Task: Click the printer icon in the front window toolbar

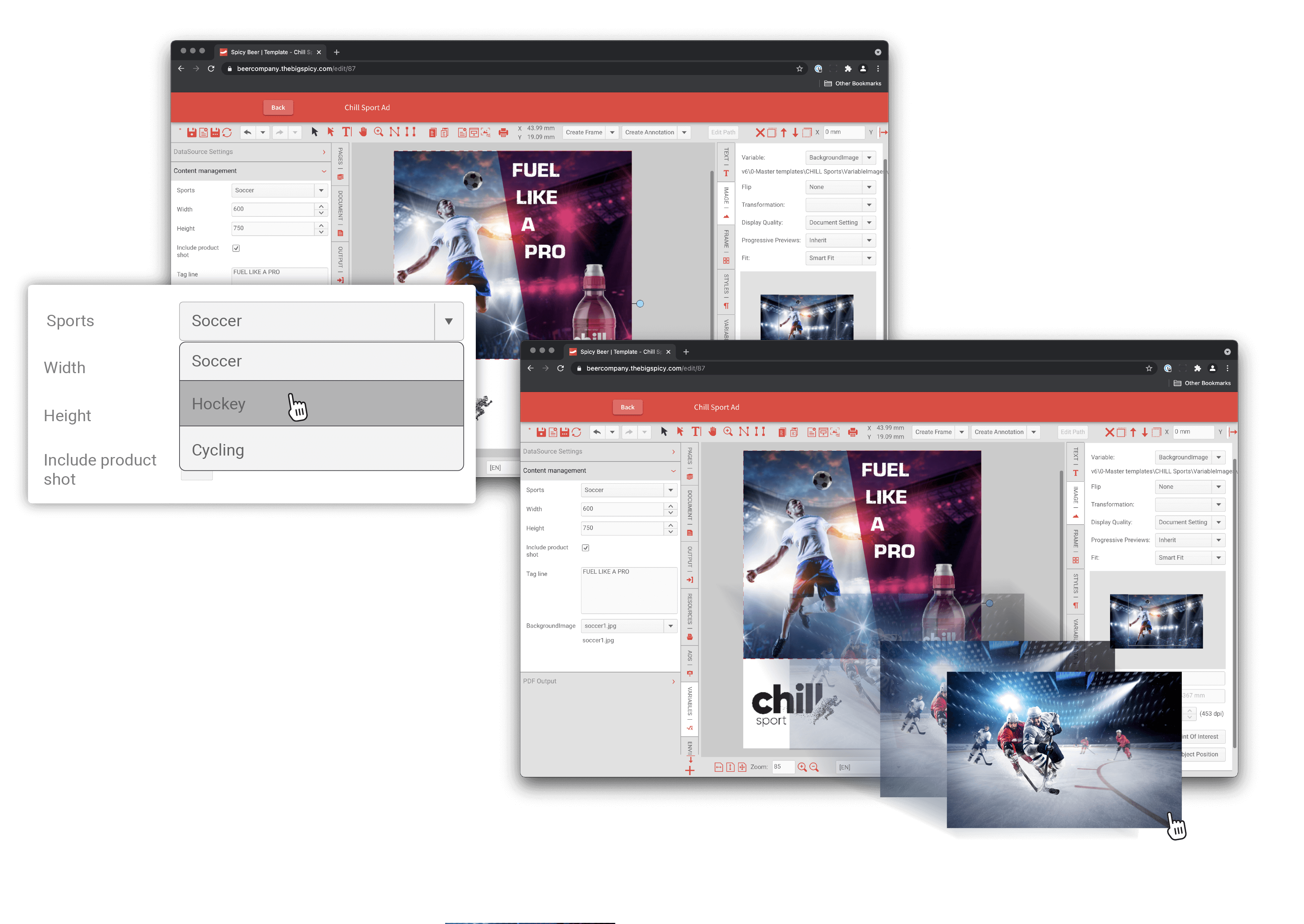Action: click(853, 432)
